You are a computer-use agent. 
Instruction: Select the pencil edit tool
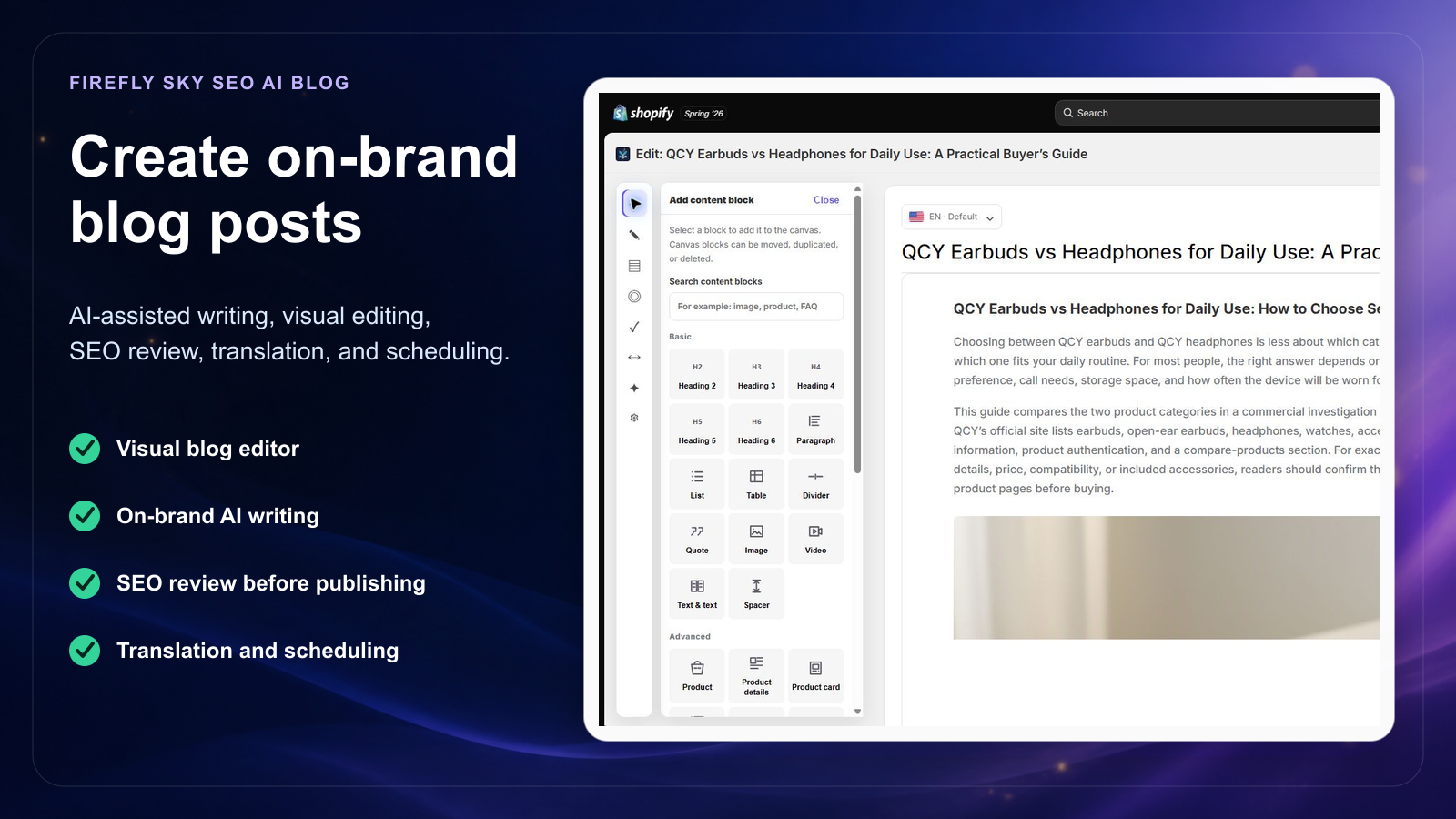pos(634,235)
